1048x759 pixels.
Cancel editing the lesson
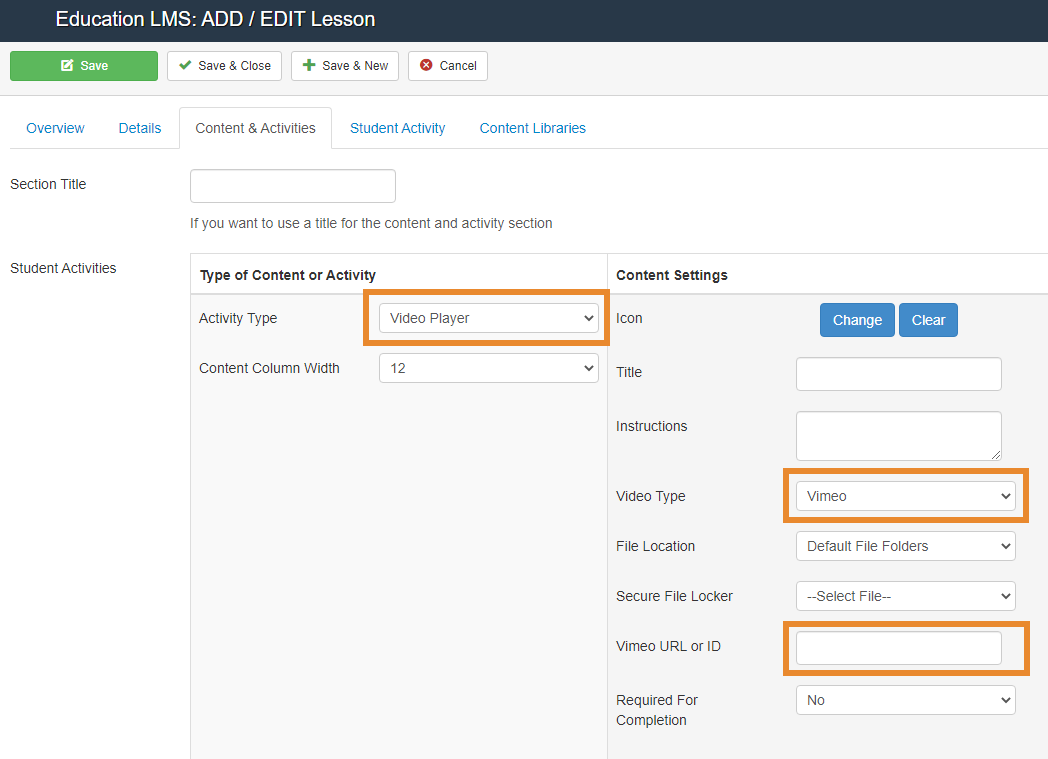point(447,66)
